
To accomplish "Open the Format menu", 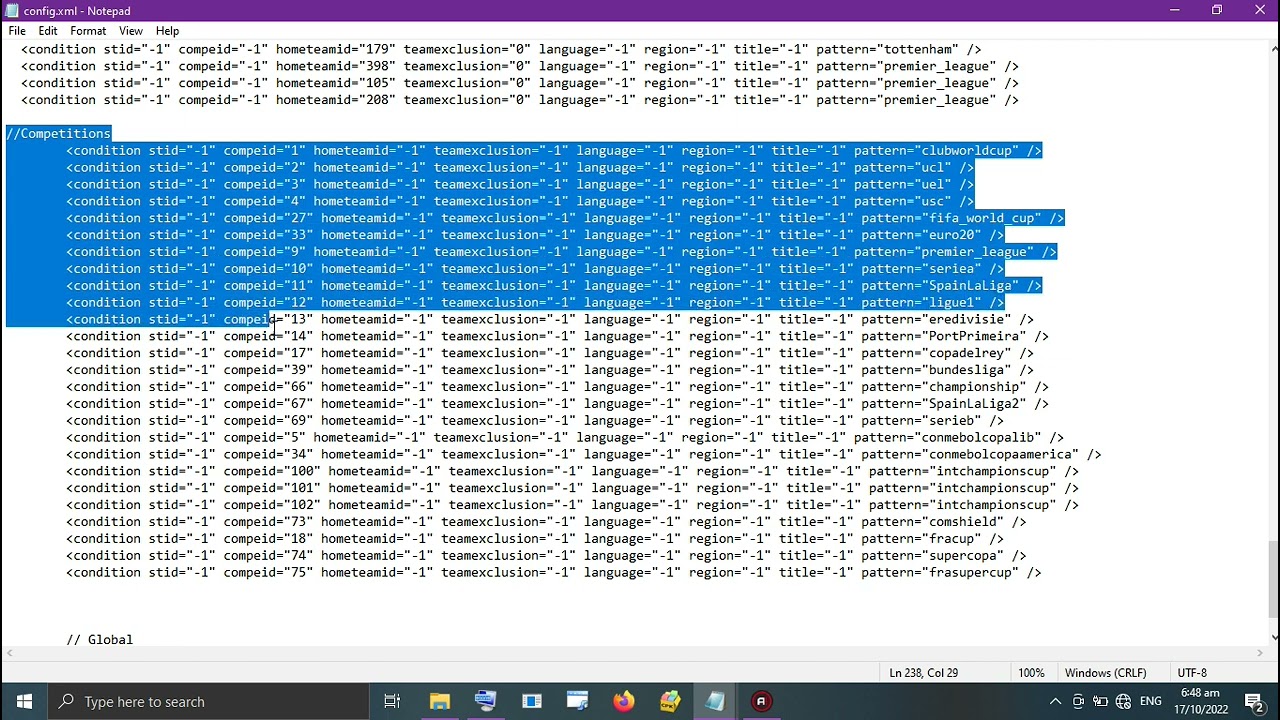I will point(88,31).
